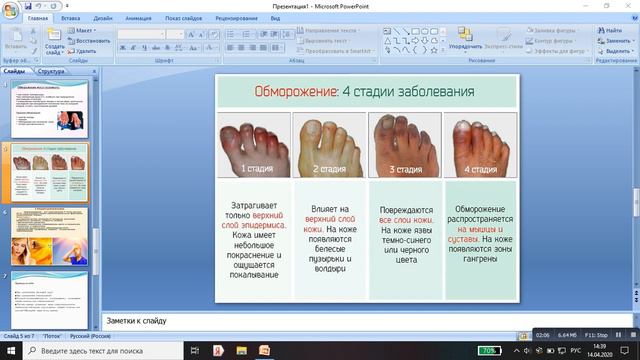Image resolution: width=640 pixels, height=360 pixels.
Task: Select the triangle shape in gallery
Action: click(x=387, y=41)
